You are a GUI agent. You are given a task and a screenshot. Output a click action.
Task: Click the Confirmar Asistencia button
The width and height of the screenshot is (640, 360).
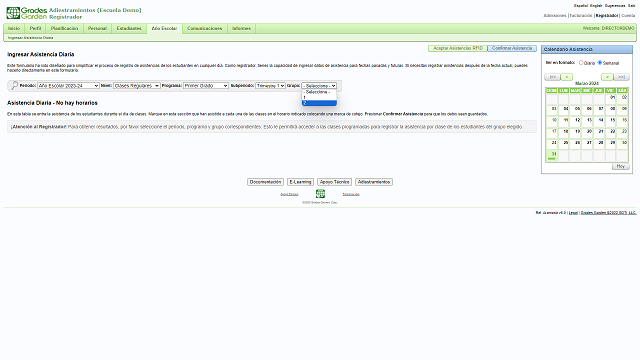pos(512,48)
